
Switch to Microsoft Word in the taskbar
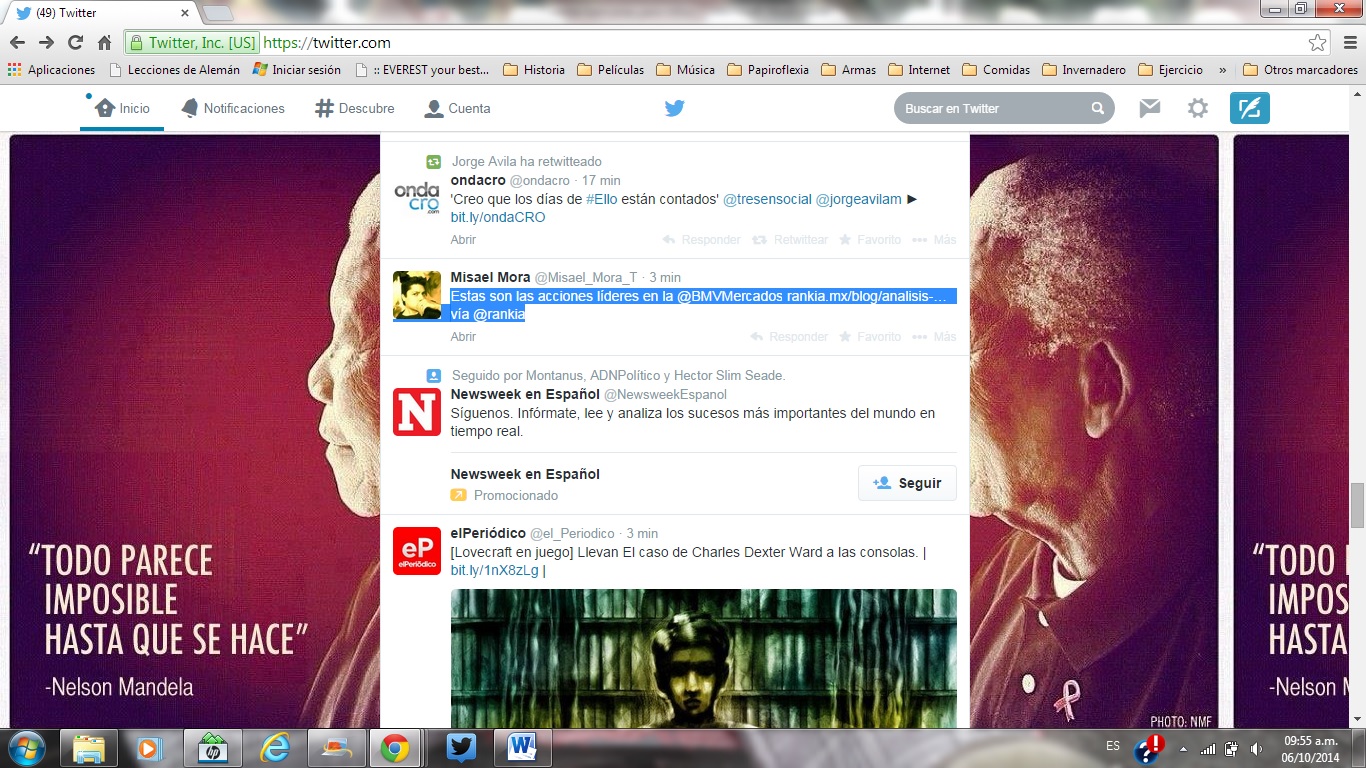[x=523, y=748]
